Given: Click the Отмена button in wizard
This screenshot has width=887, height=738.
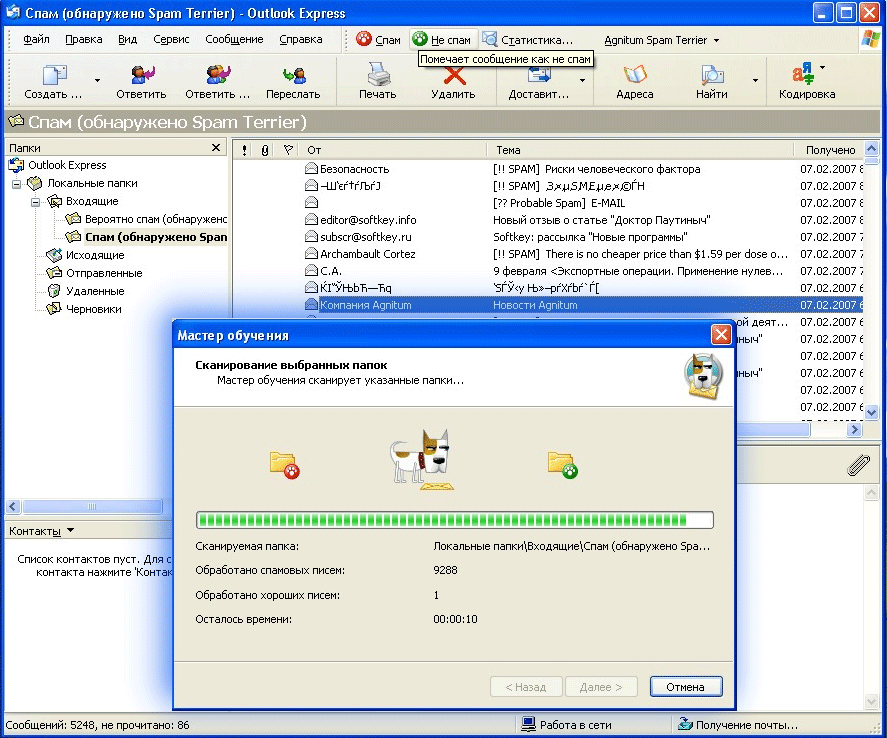Looking at the screenshot, I should coord(686,687).
